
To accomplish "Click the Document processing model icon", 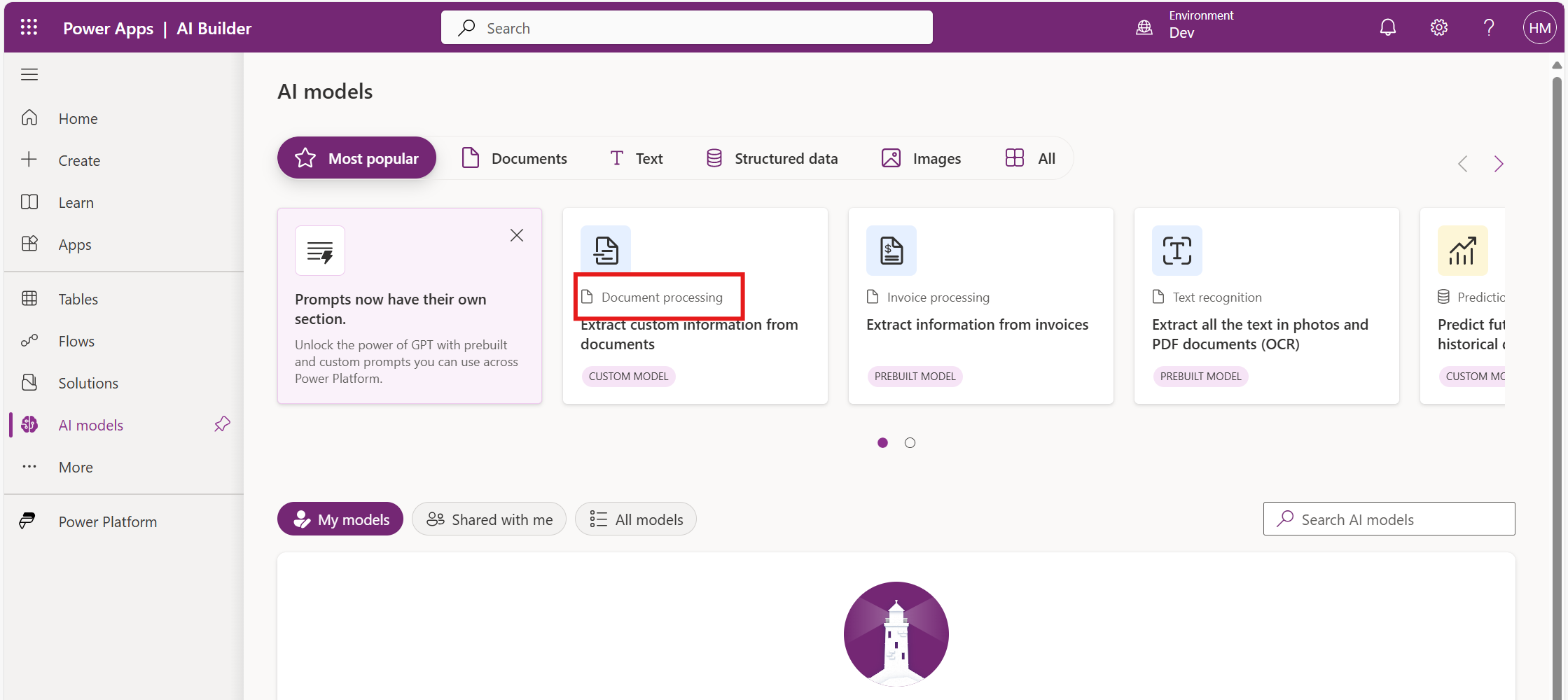I will click(606, 250).
